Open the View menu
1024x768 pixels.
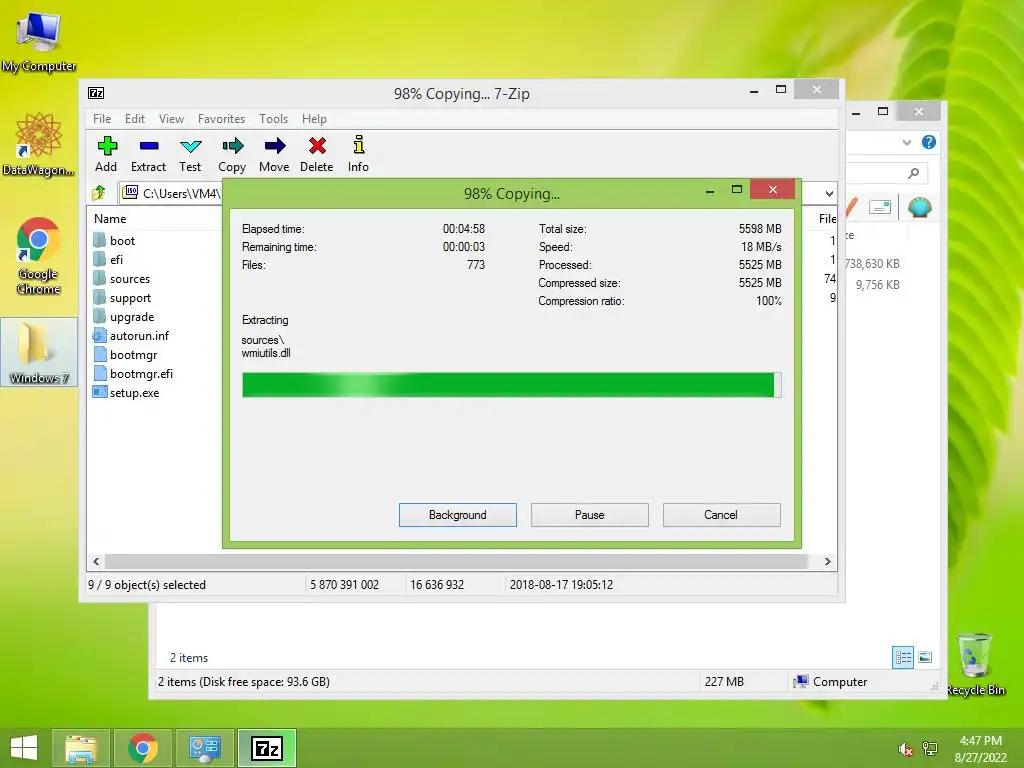[171, 119]
